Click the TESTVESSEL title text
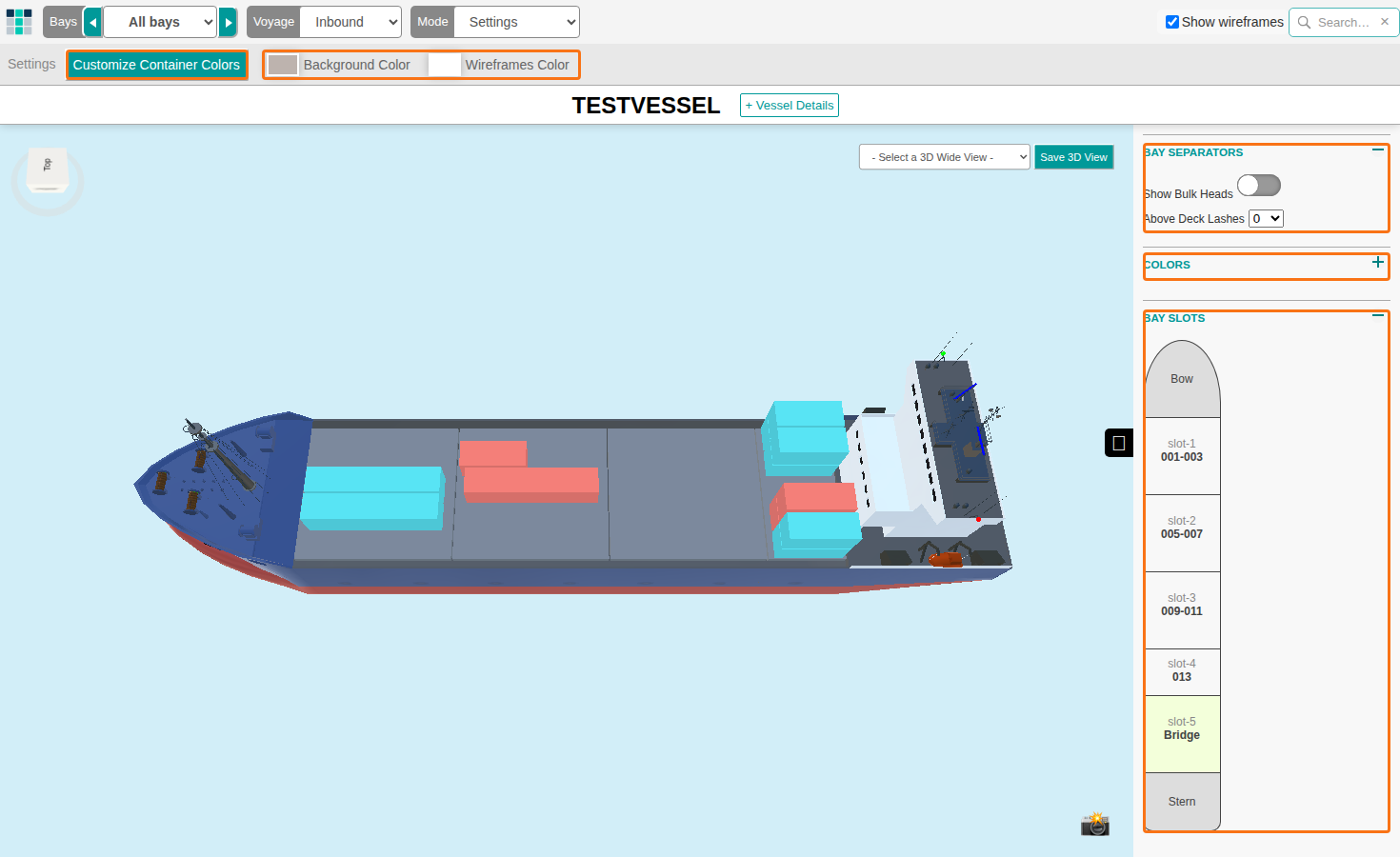Viewport: 1400px width, 857px height. (646, 106)
